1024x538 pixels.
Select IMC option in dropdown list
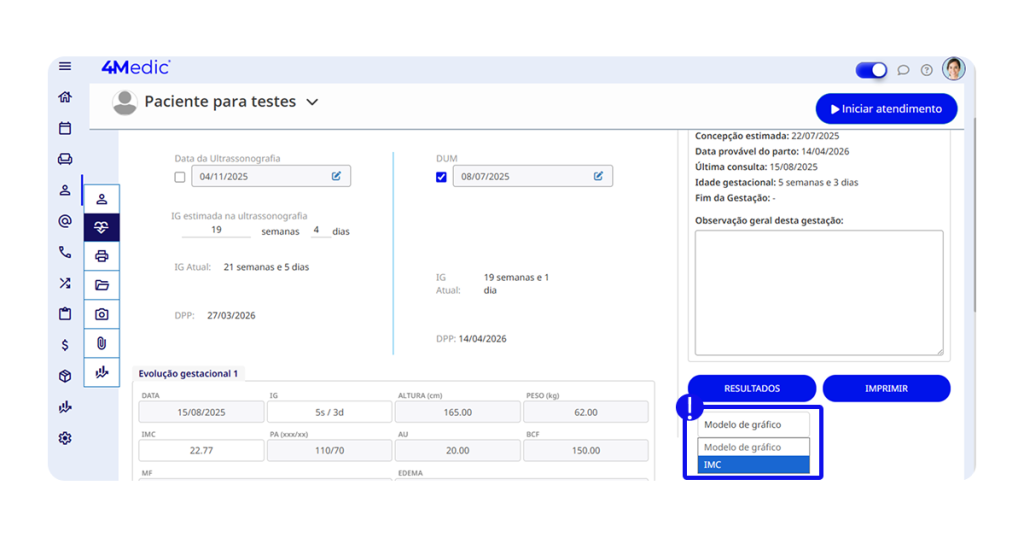tap(753, 465)
